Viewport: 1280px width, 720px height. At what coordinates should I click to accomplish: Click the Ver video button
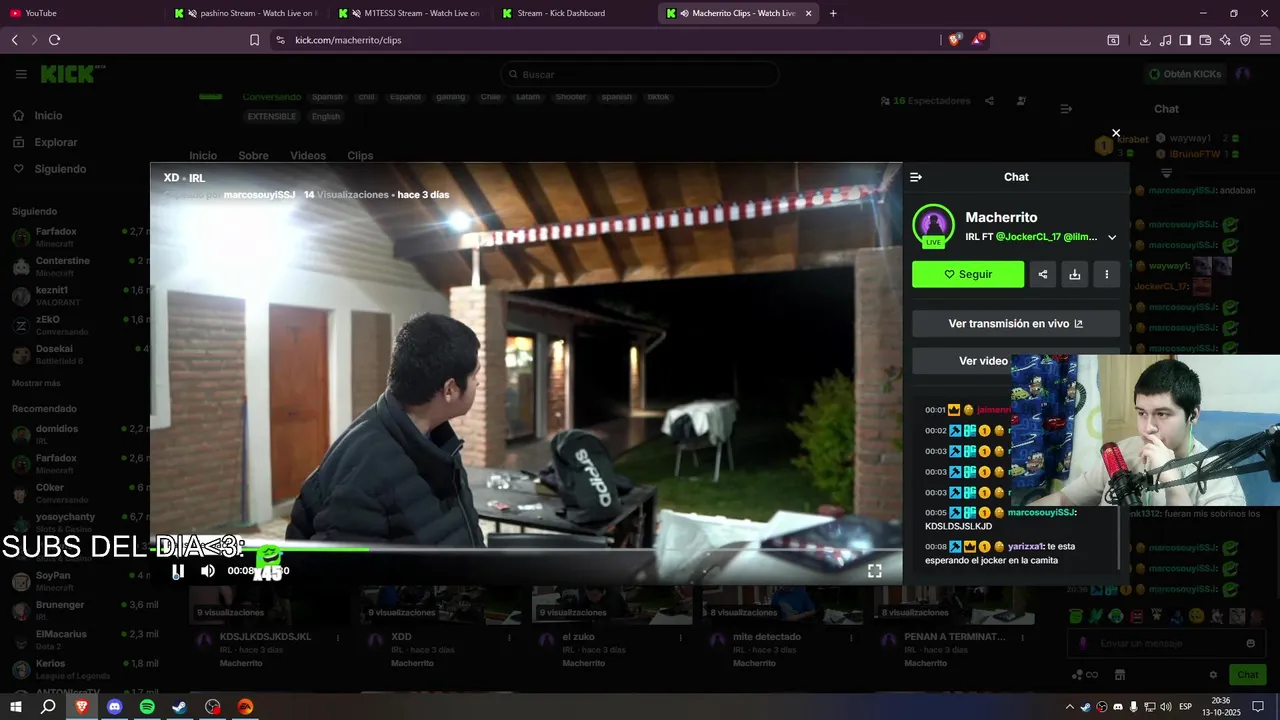click(x=984, y=361)
